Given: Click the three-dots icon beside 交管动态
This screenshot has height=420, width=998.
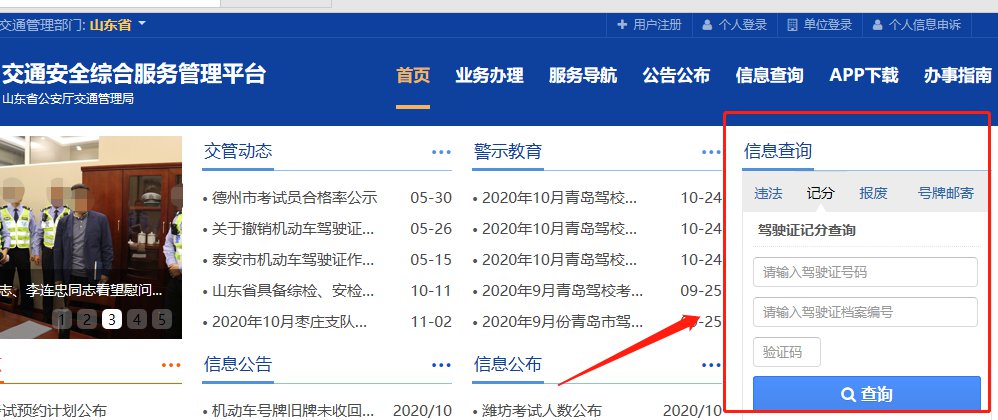Looking at the screenshot, I should (x=442, y=152).
